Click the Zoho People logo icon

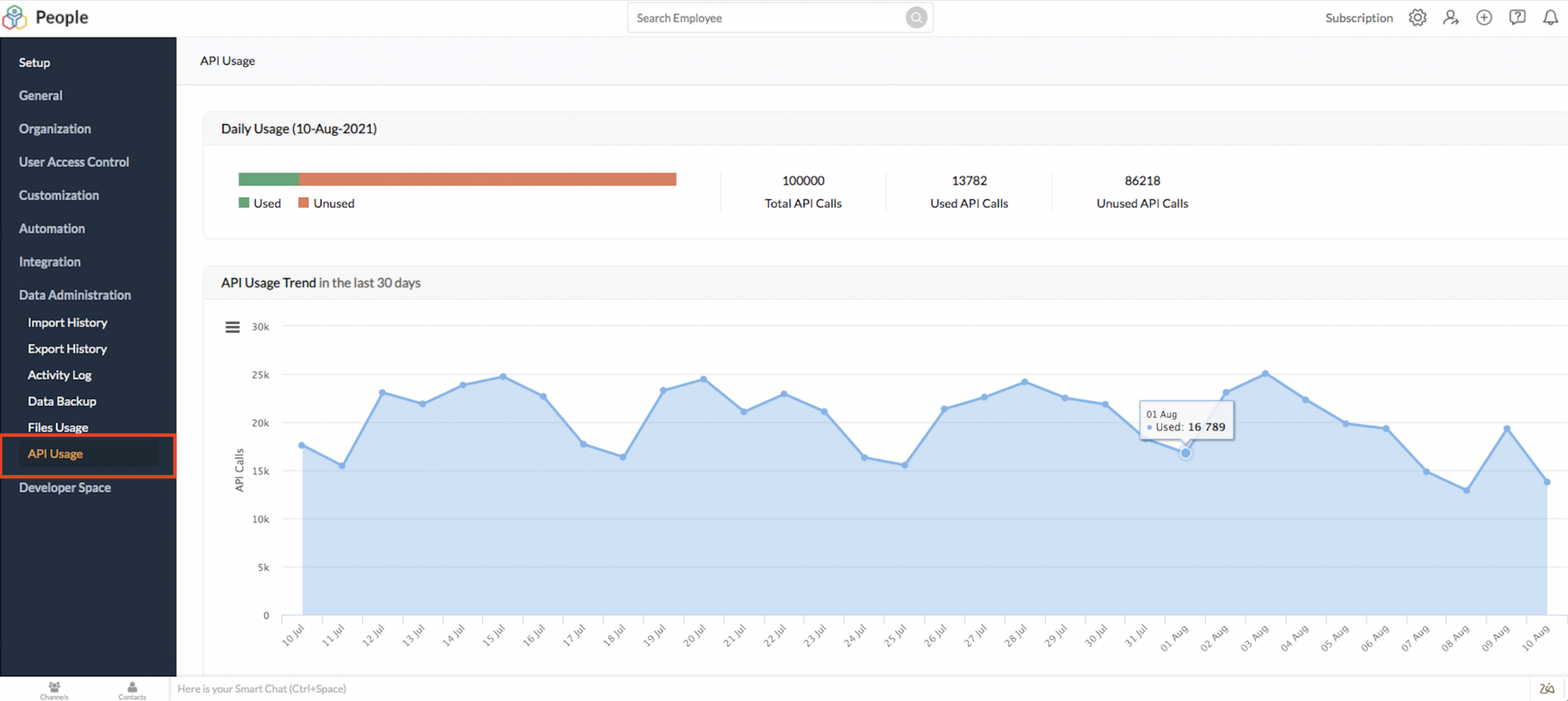[x=15, y=17]
